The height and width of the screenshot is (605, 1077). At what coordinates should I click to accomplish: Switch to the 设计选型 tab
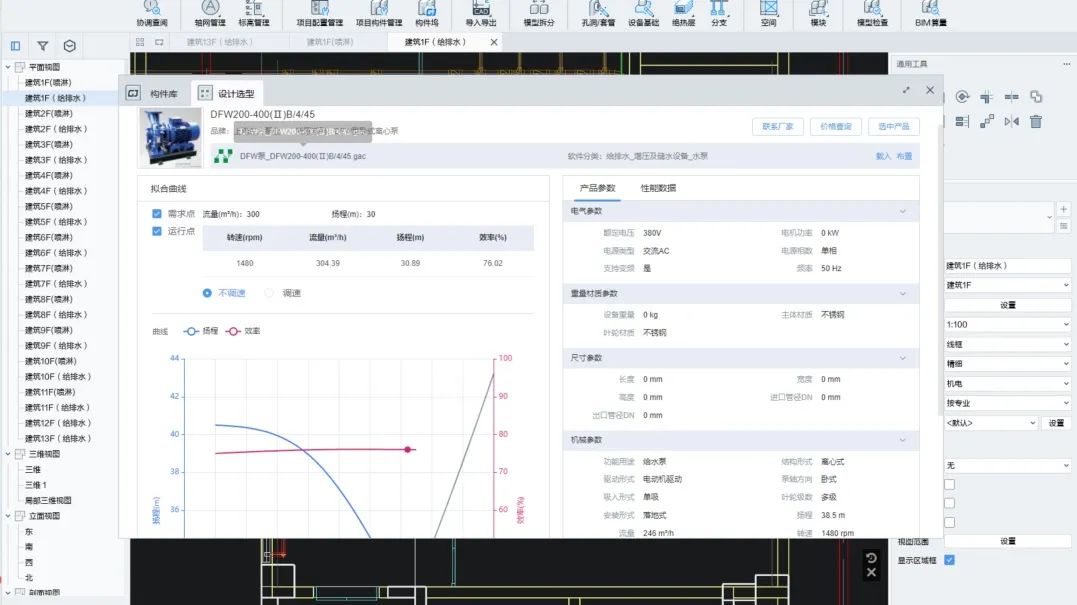tap(227, 93)
